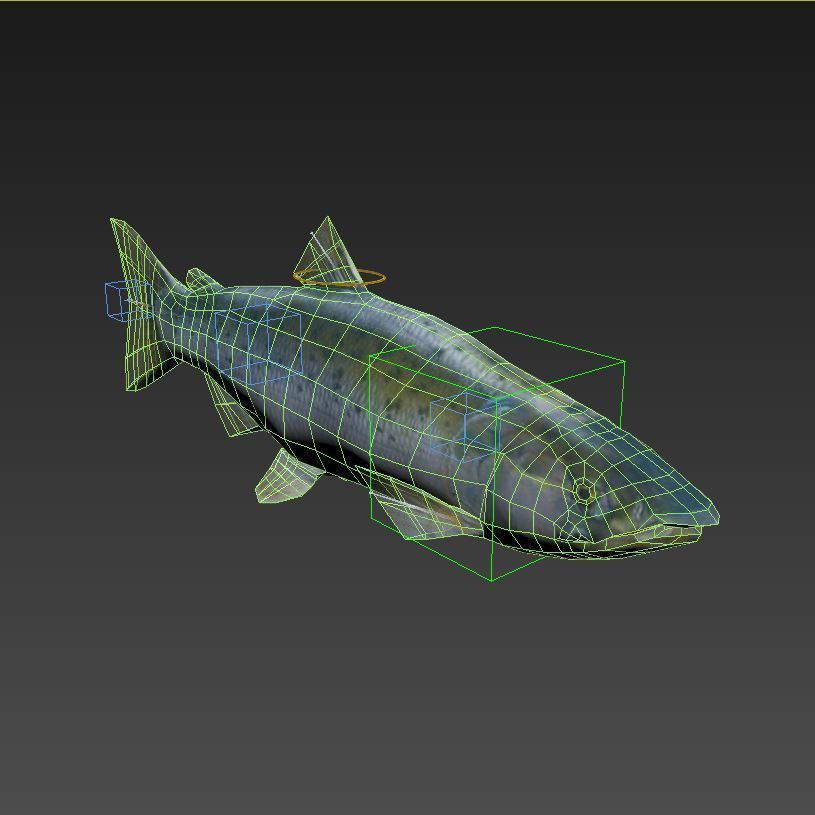Image resolution: width=815 pixels, height=815 pixels.
Task: Click the tail fin of the fish model
Action: click(140, 307)
